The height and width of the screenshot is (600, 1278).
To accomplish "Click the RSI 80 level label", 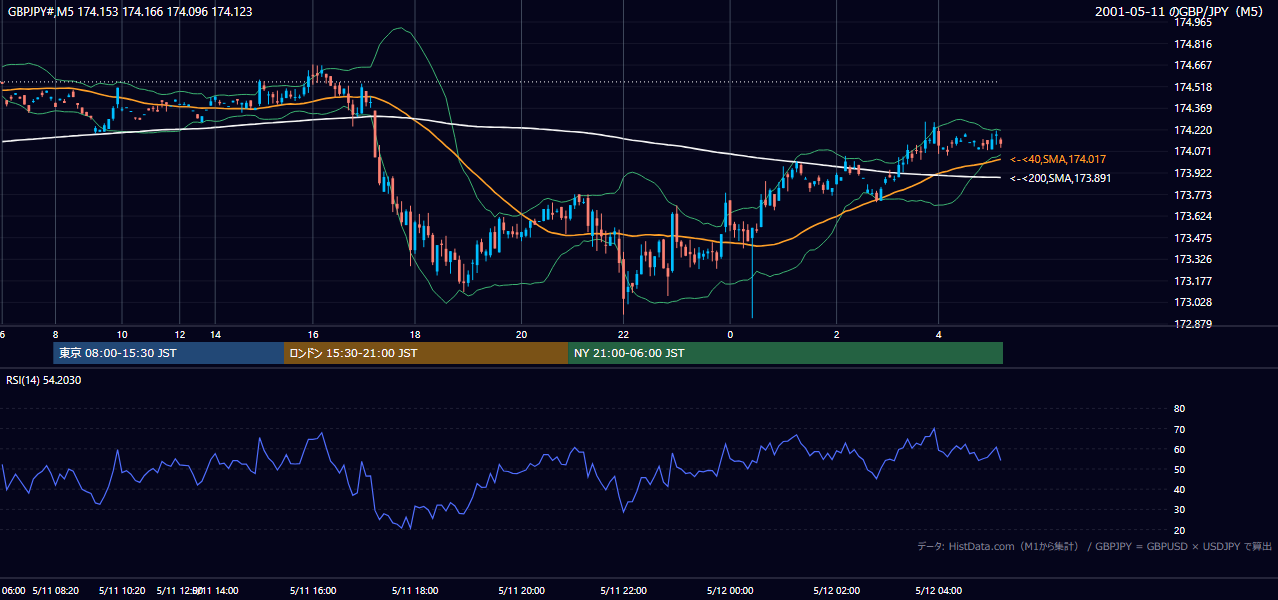I will (1179, 409).
